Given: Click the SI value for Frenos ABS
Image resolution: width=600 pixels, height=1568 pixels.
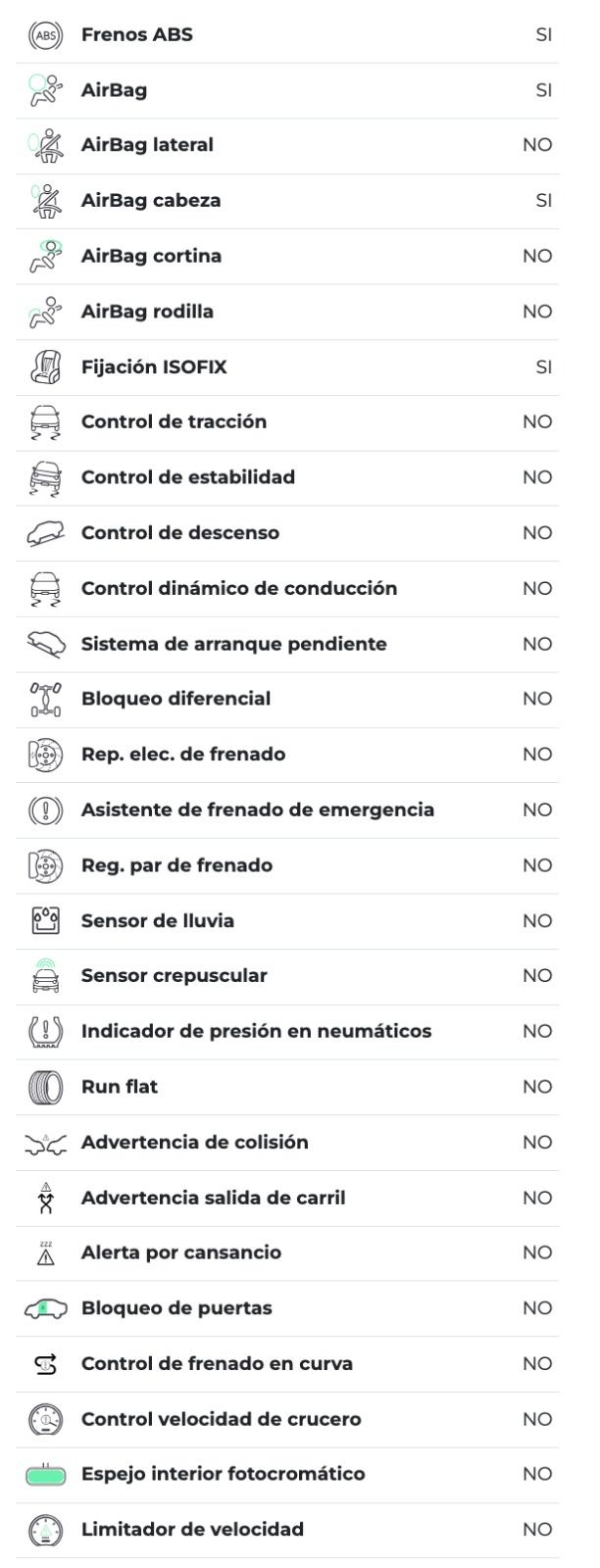Looking at the screenshot, I should [x=543, y=35].
